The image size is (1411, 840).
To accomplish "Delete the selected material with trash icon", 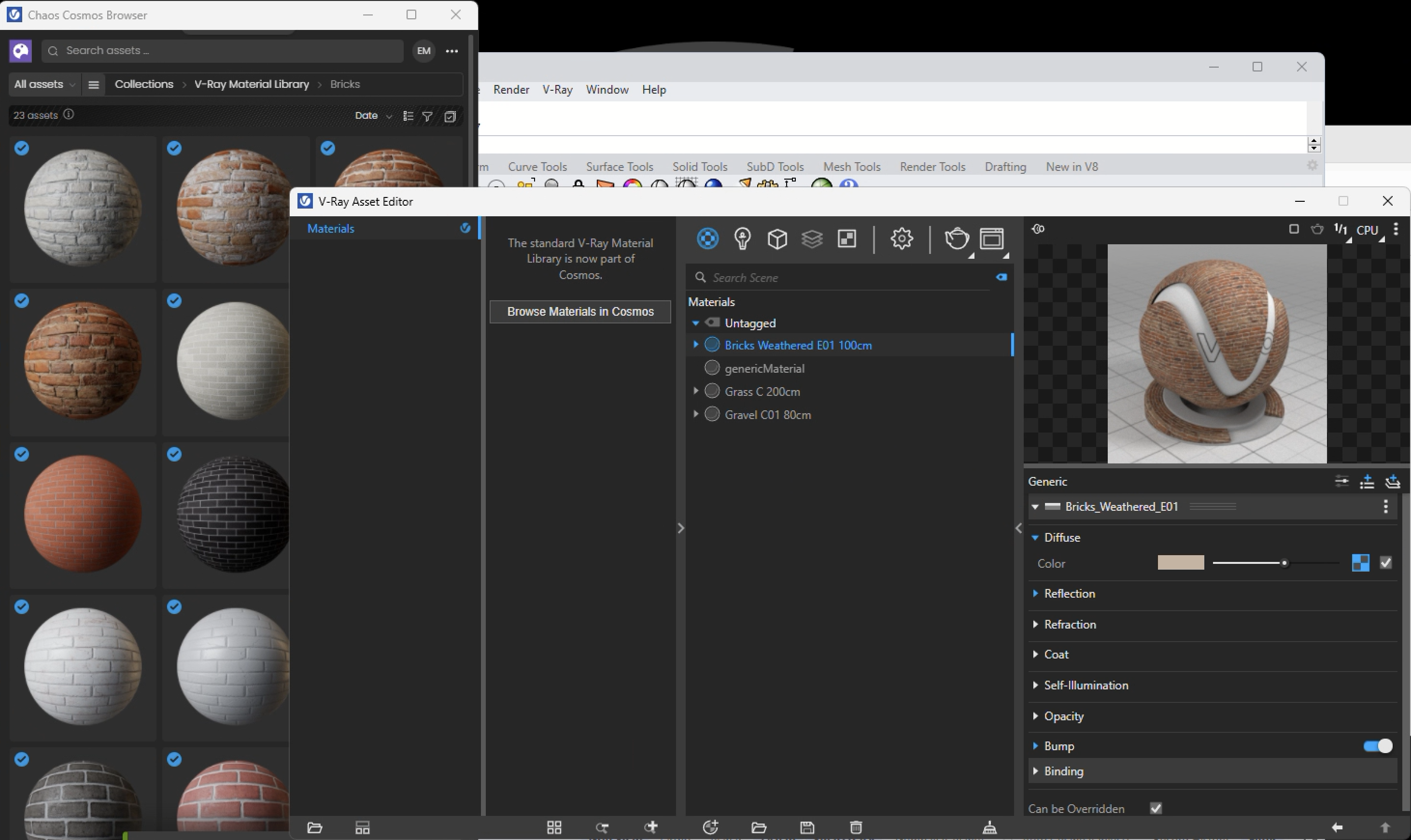I will pyautogui.click(x=856, y=827).
